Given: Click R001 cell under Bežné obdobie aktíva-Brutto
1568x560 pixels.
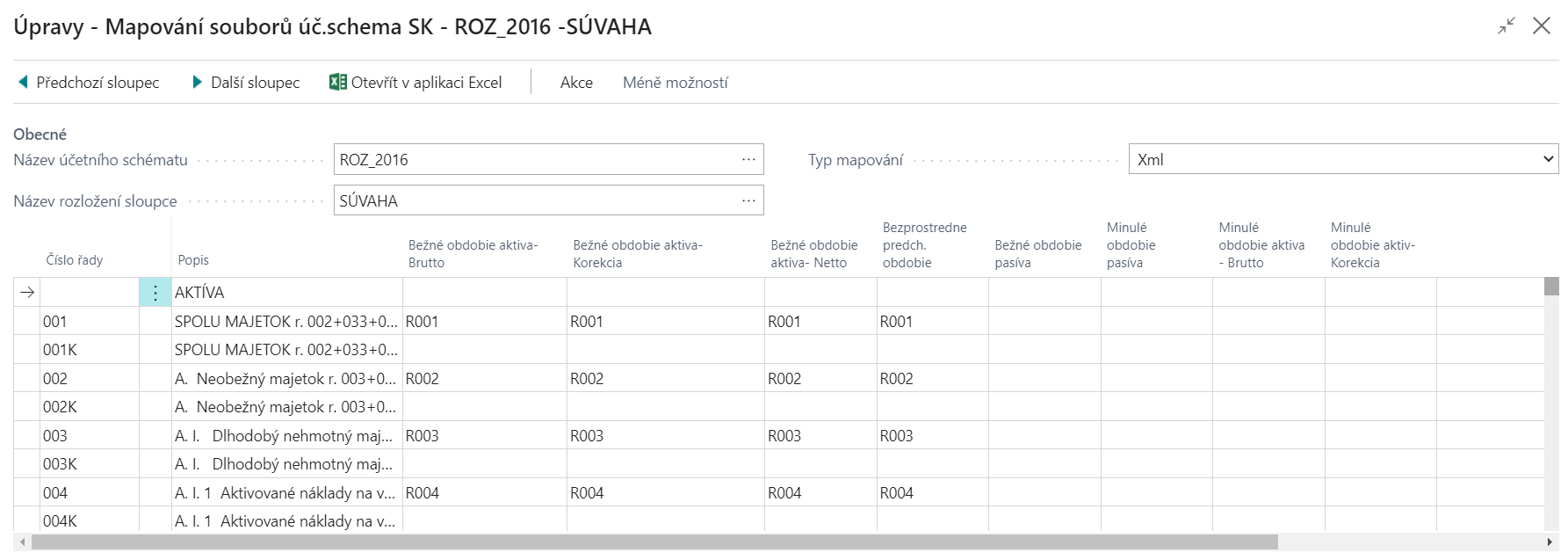Looking at the screenshot, I should pos(423,322).
